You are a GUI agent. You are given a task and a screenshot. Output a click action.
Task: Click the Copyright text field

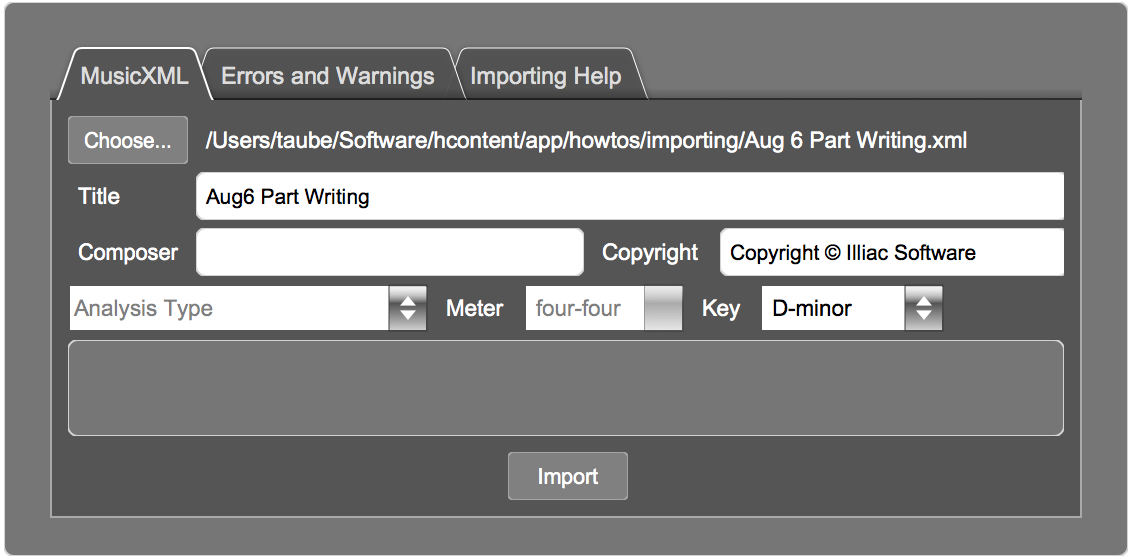click(891, 252)
